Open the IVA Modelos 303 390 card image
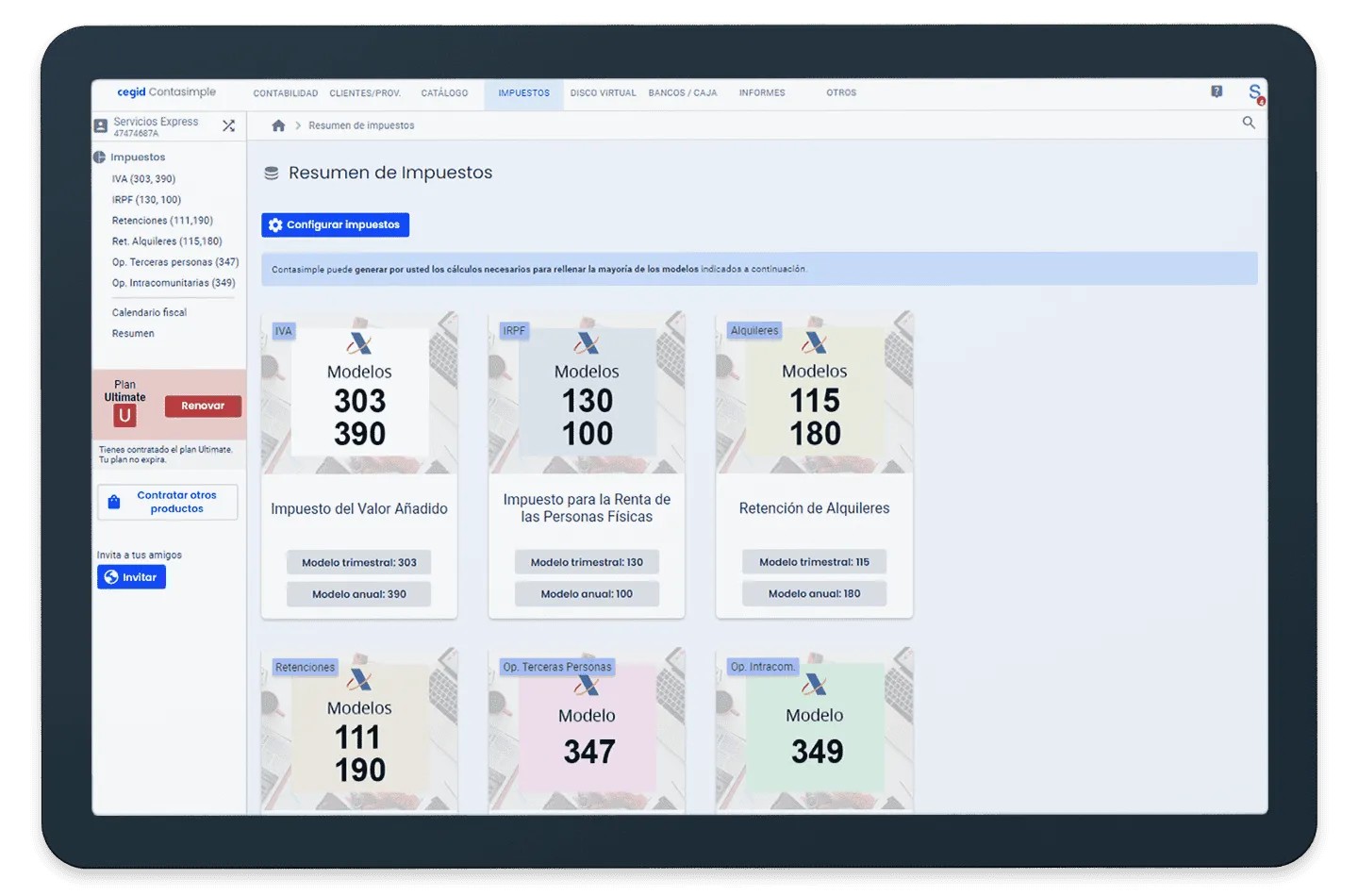Viewport: 1358px width, 896px height. (x=359, y=392)
